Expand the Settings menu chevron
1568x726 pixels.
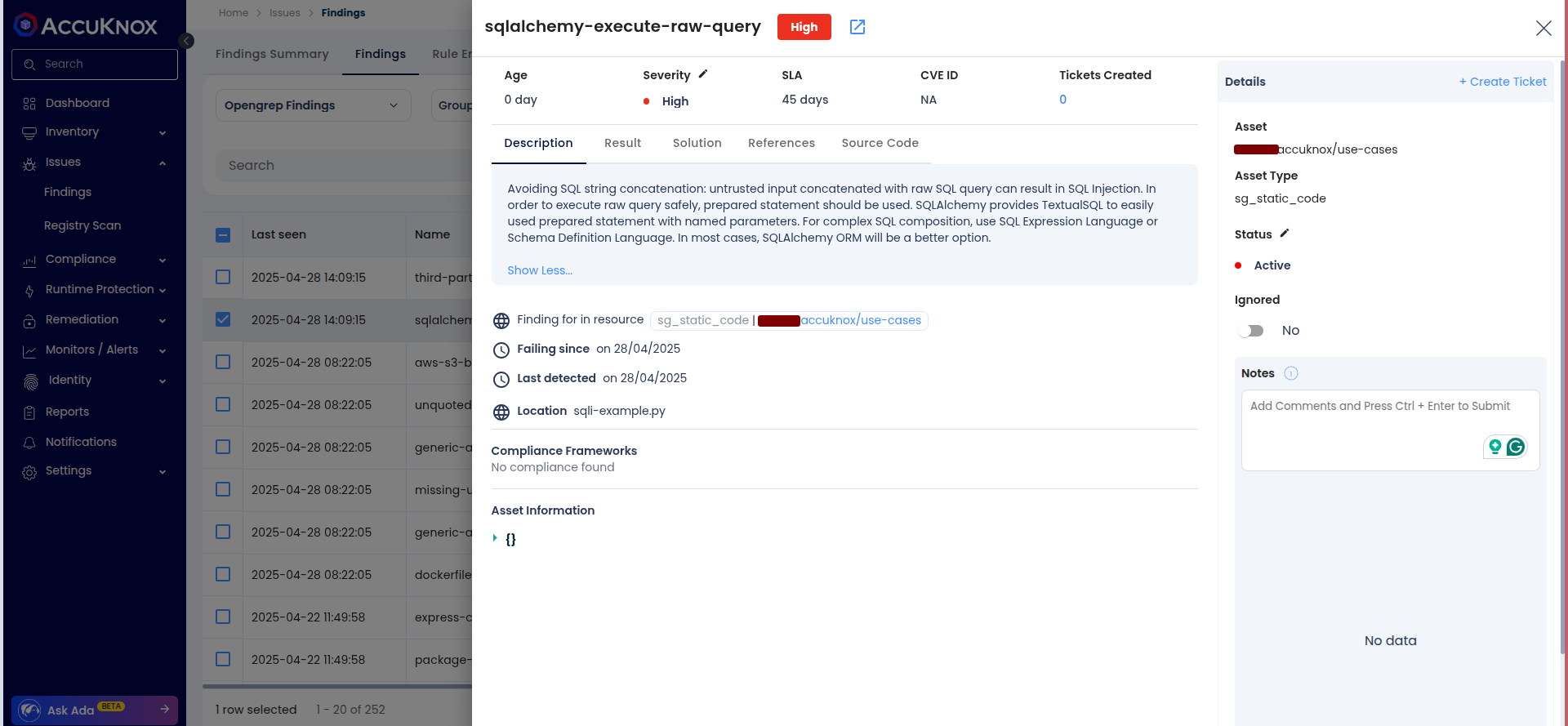pyautogui.click(x=163, y=472)
